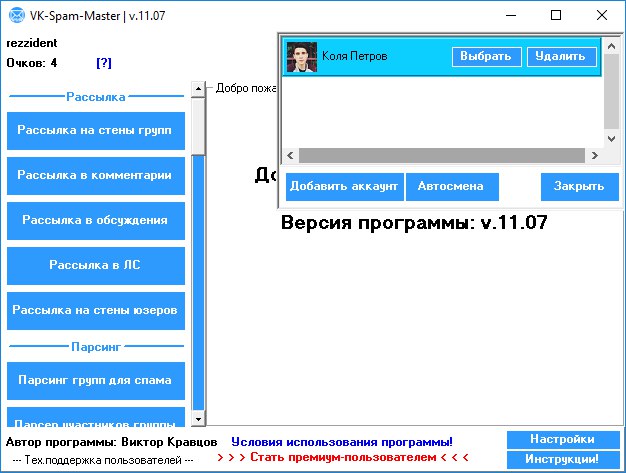This screenshot has height=473, width=626.
Task: Open the [?] points help link
Action: [x=104, y=63]
